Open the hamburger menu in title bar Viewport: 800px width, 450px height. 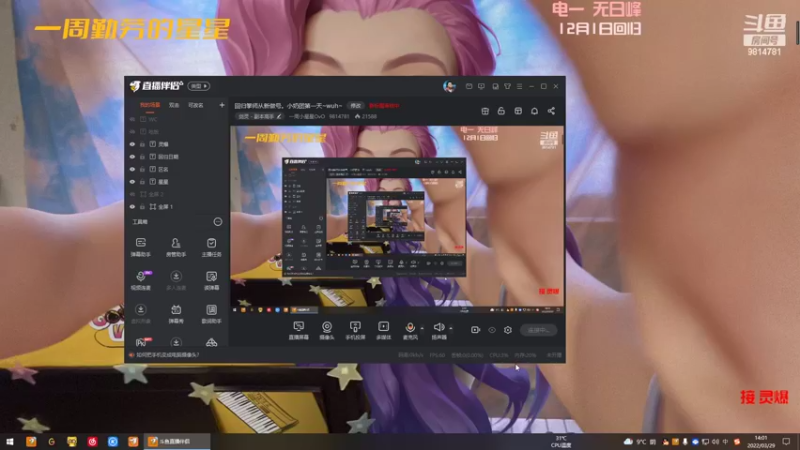click(x=519, y=86)
